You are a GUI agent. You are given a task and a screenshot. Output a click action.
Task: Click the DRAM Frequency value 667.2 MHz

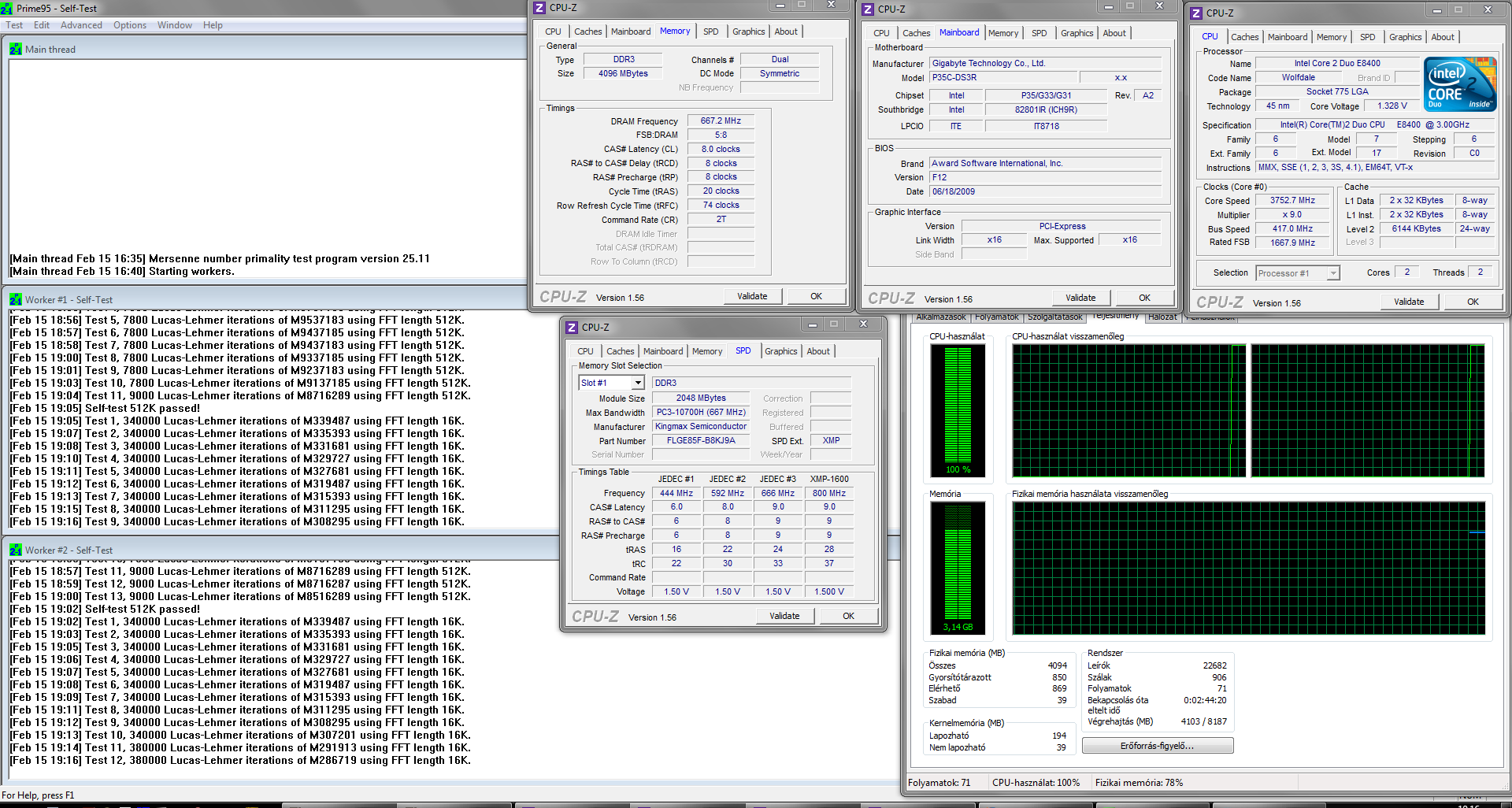pos(721,121)
